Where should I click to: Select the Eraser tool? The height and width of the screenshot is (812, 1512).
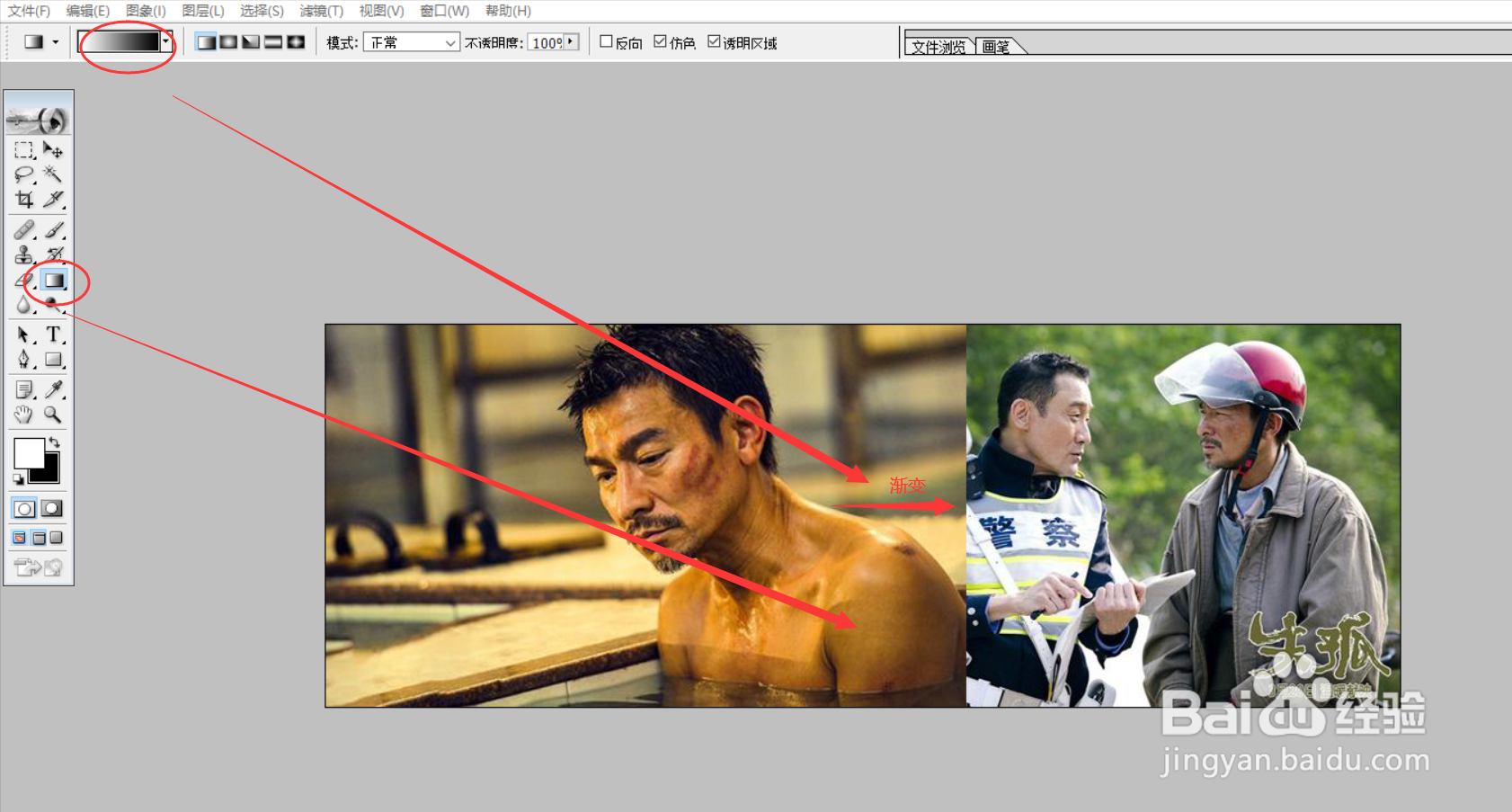pyautogui.click(x=24, y=281)
